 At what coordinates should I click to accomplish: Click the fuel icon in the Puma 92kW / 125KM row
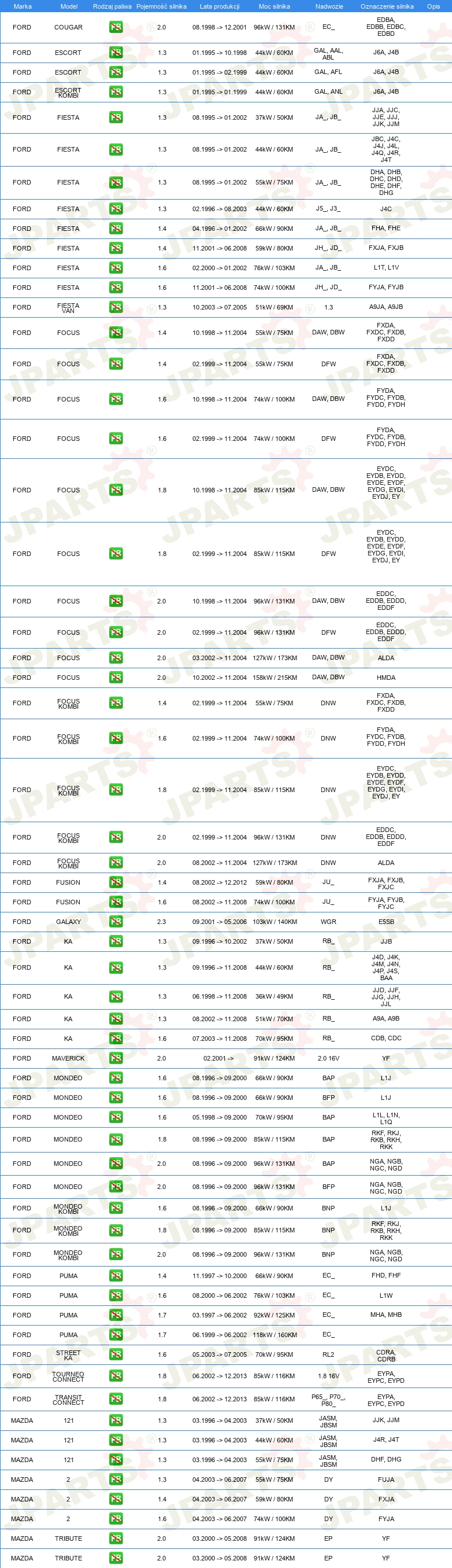(116, 1315)
